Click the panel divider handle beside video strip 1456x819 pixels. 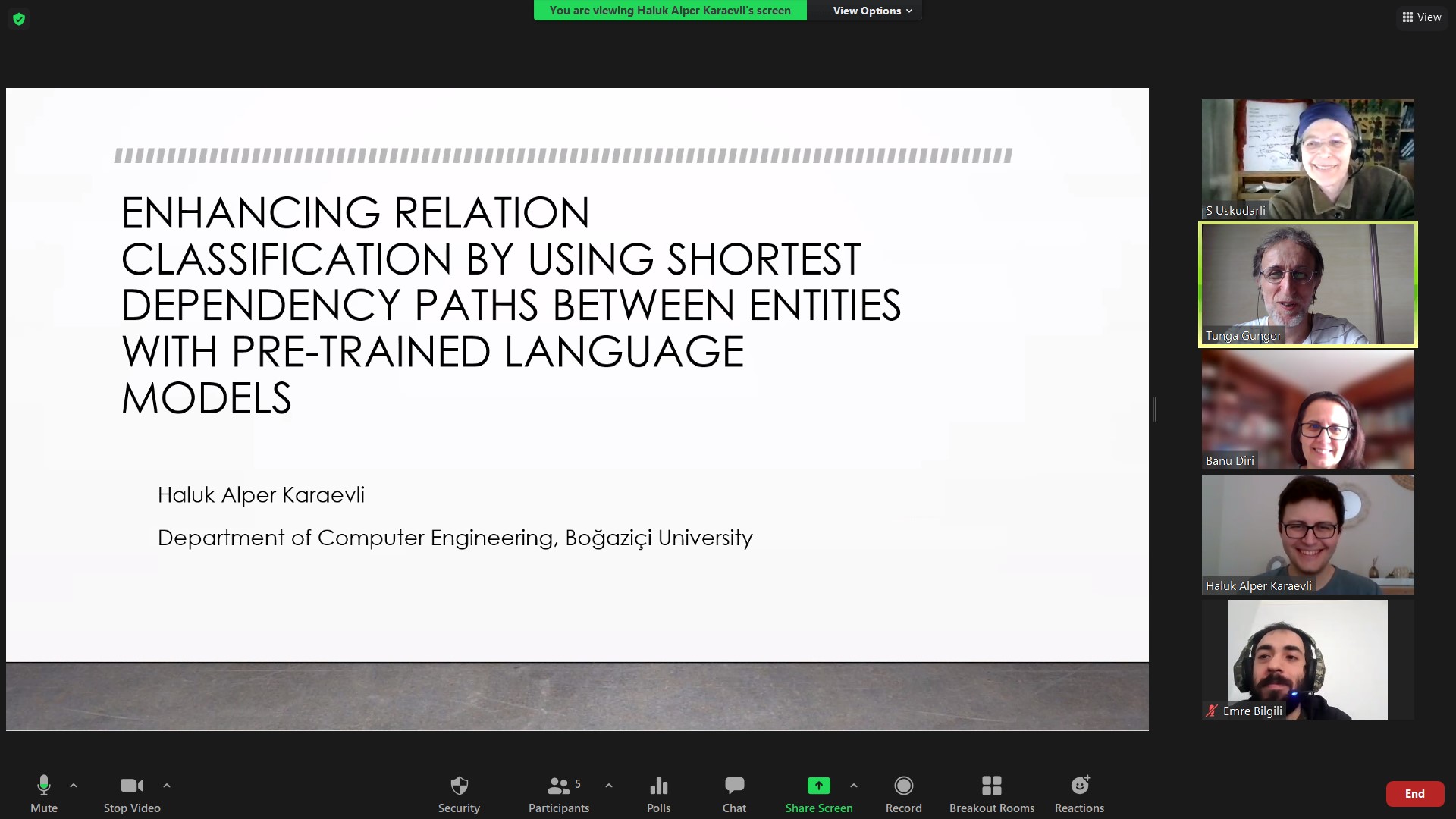pyautogui.click(x=1154, y=409)
